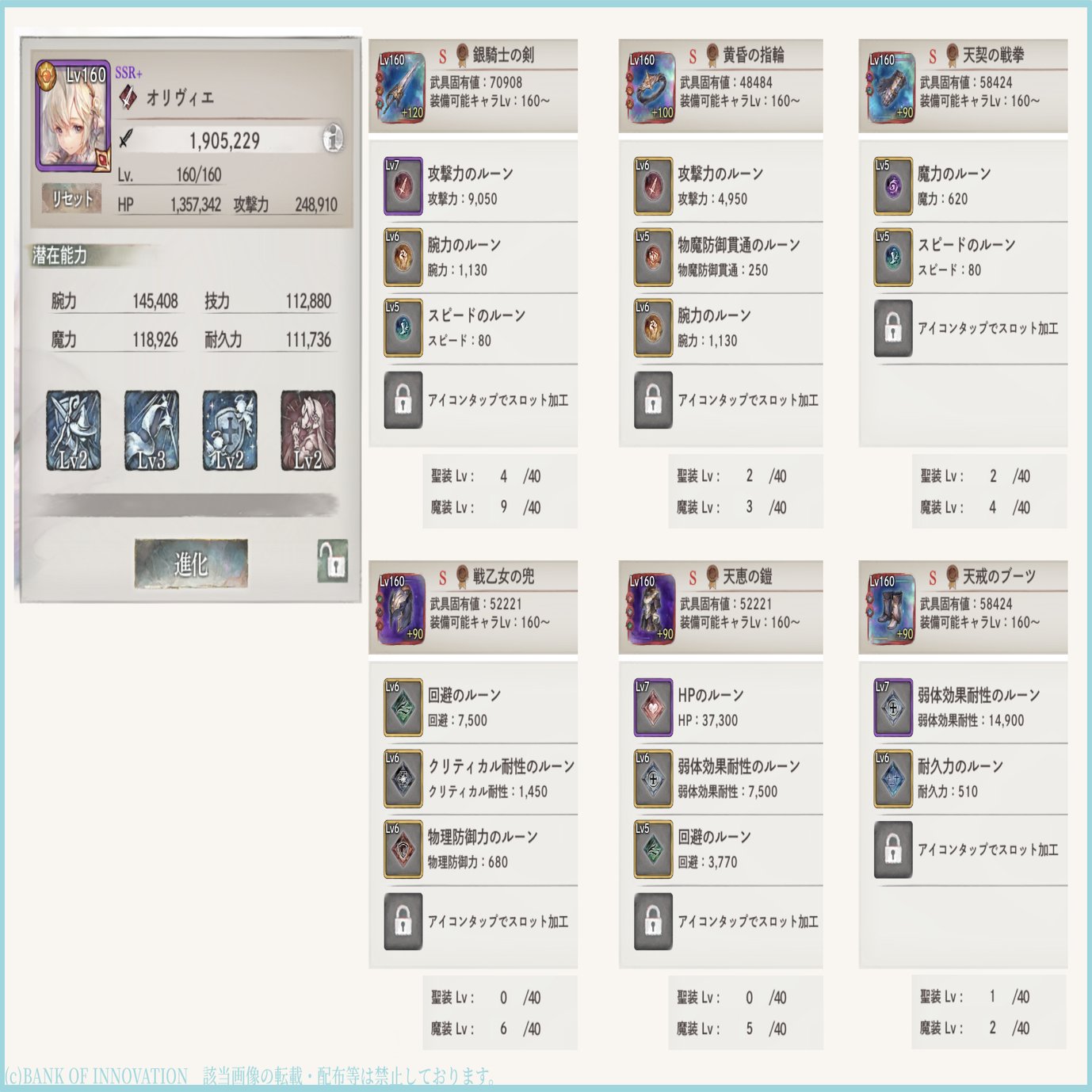Image resolution: width=1092 pixels, height=1092 pixels.
Task: Unlock the locked slot under 天戒のブーツ
Action: [893, 850]
